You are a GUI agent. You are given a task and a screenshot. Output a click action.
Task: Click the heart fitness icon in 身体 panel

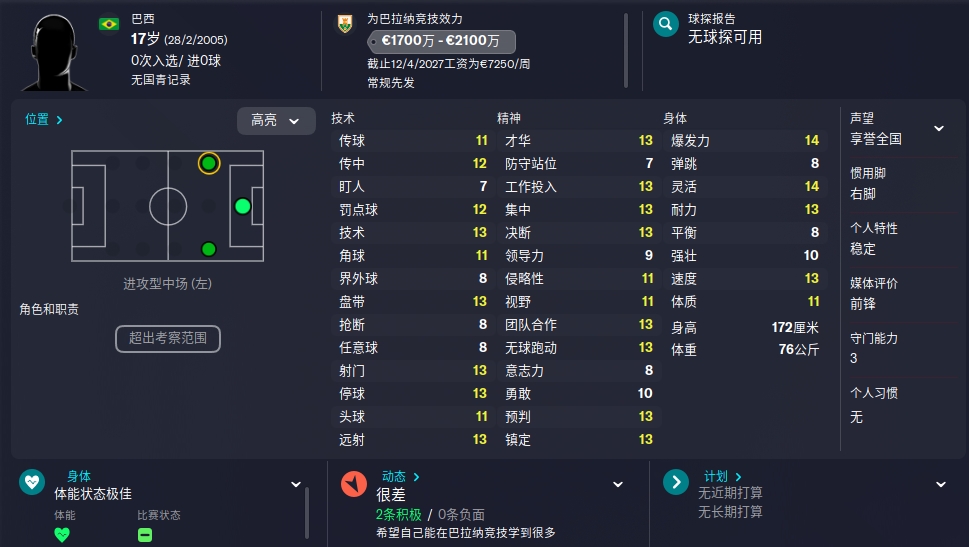tap(32, 482)
